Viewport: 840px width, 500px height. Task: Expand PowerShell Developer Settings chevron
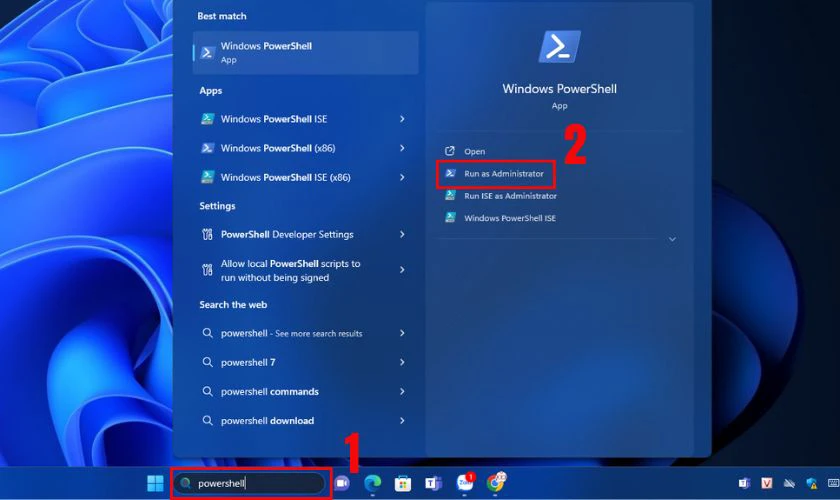[x=402, y=234]
